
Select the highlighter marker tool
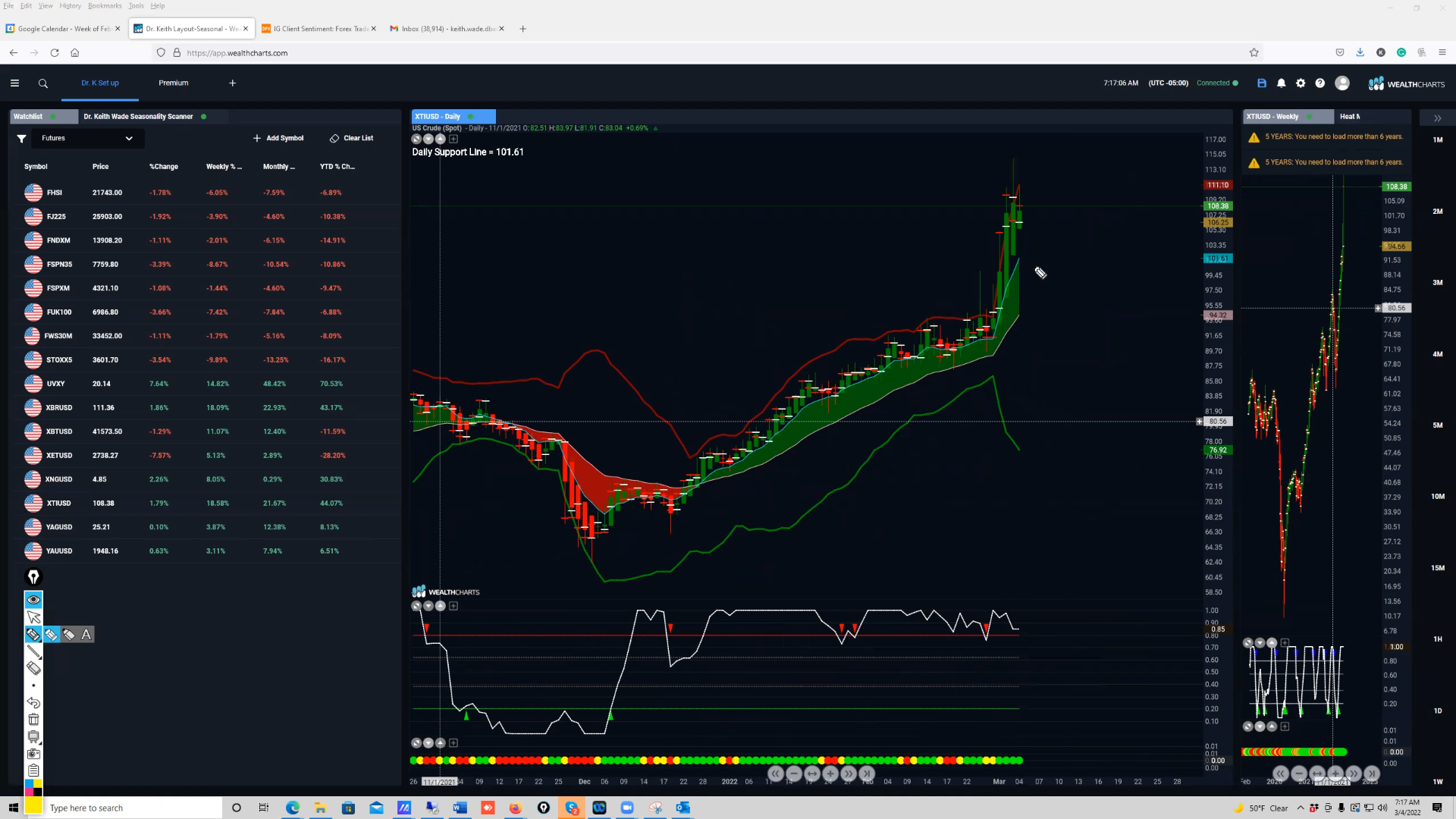pos(33,635)
